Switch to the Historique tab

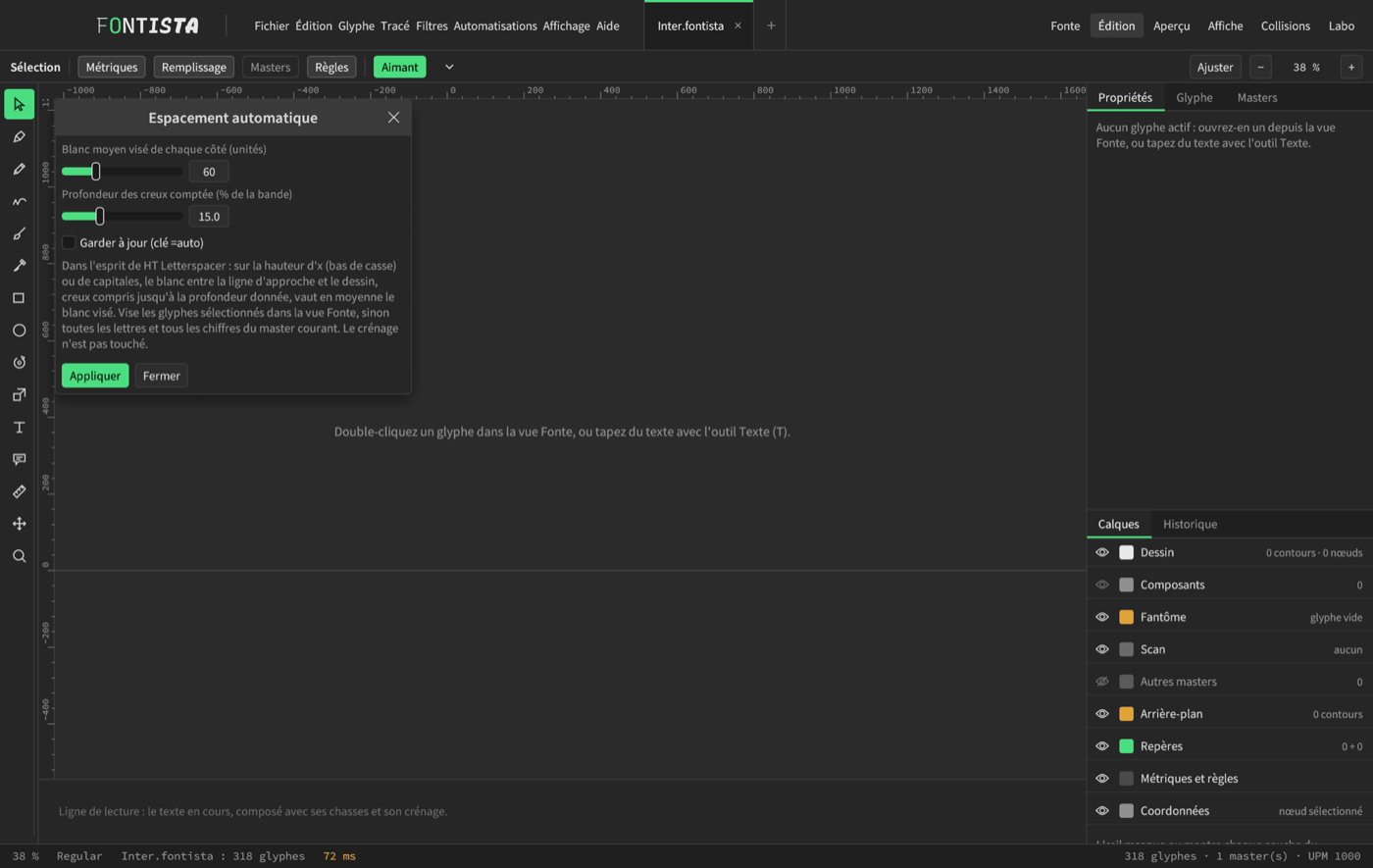coord(1190,524)
